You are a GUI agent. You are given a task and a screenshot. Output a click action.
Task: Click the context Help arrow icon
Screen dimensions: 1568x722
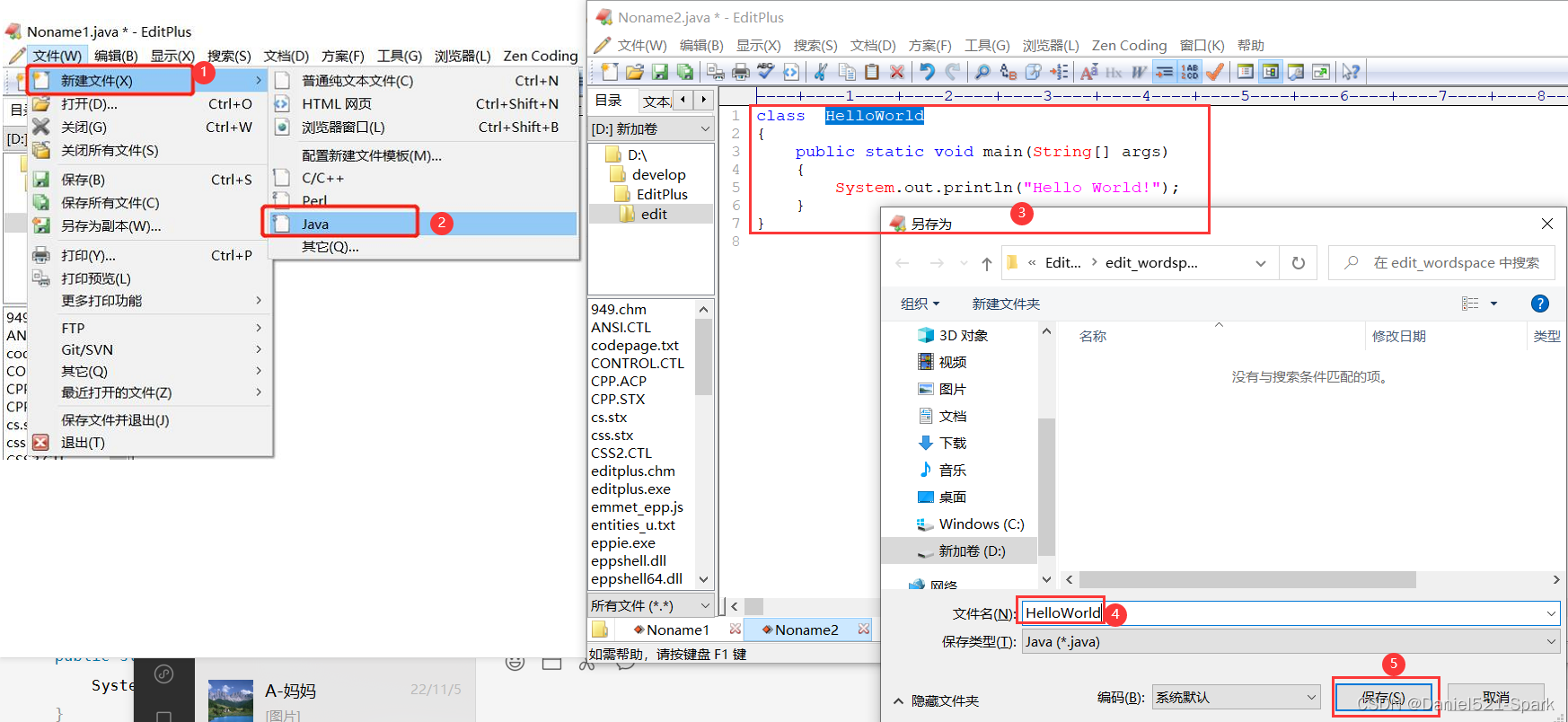tap(1351, 72)
